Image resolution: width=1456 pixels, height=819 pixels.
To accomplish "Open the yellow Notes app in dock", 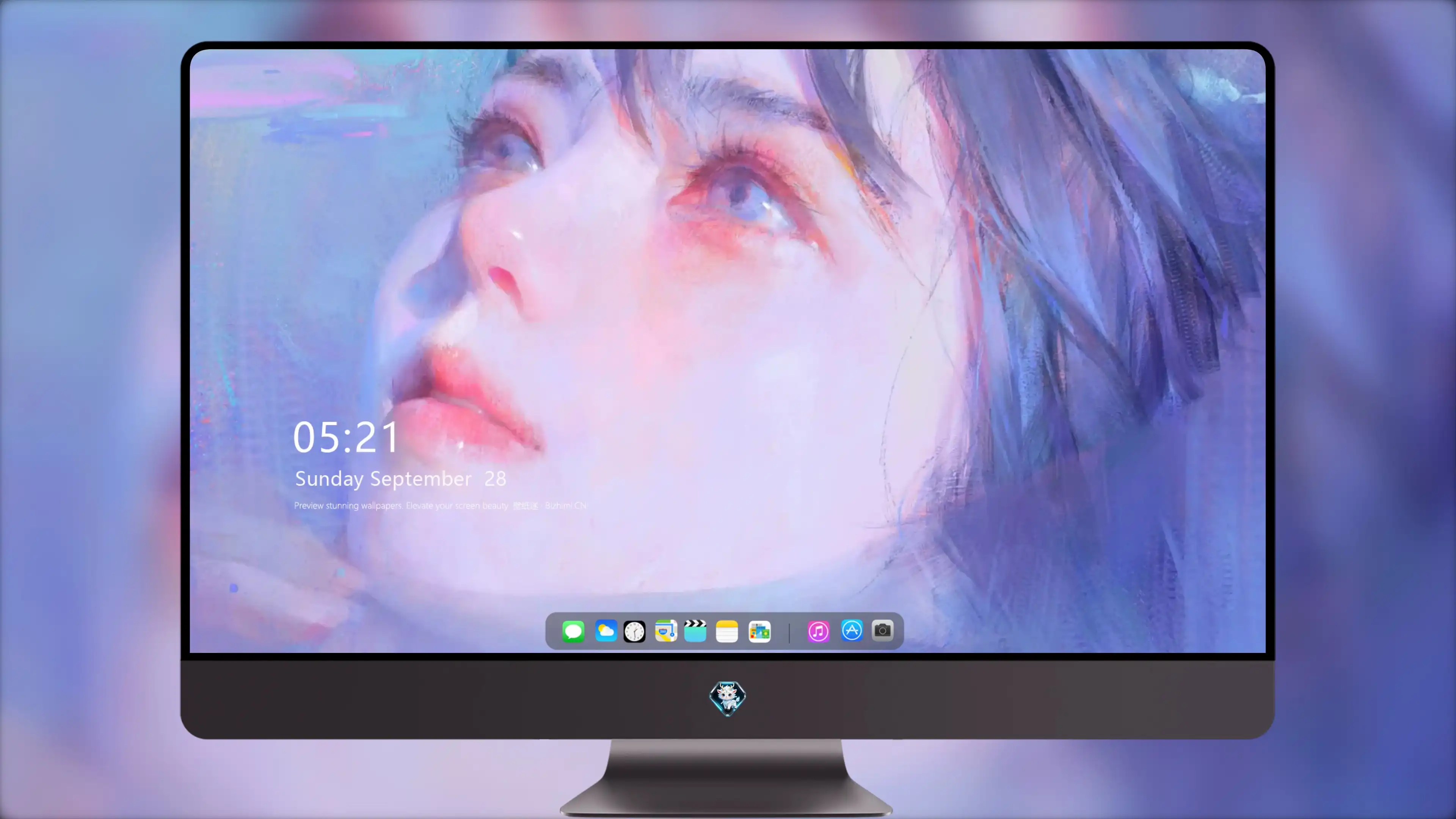I will pos(727,631).
